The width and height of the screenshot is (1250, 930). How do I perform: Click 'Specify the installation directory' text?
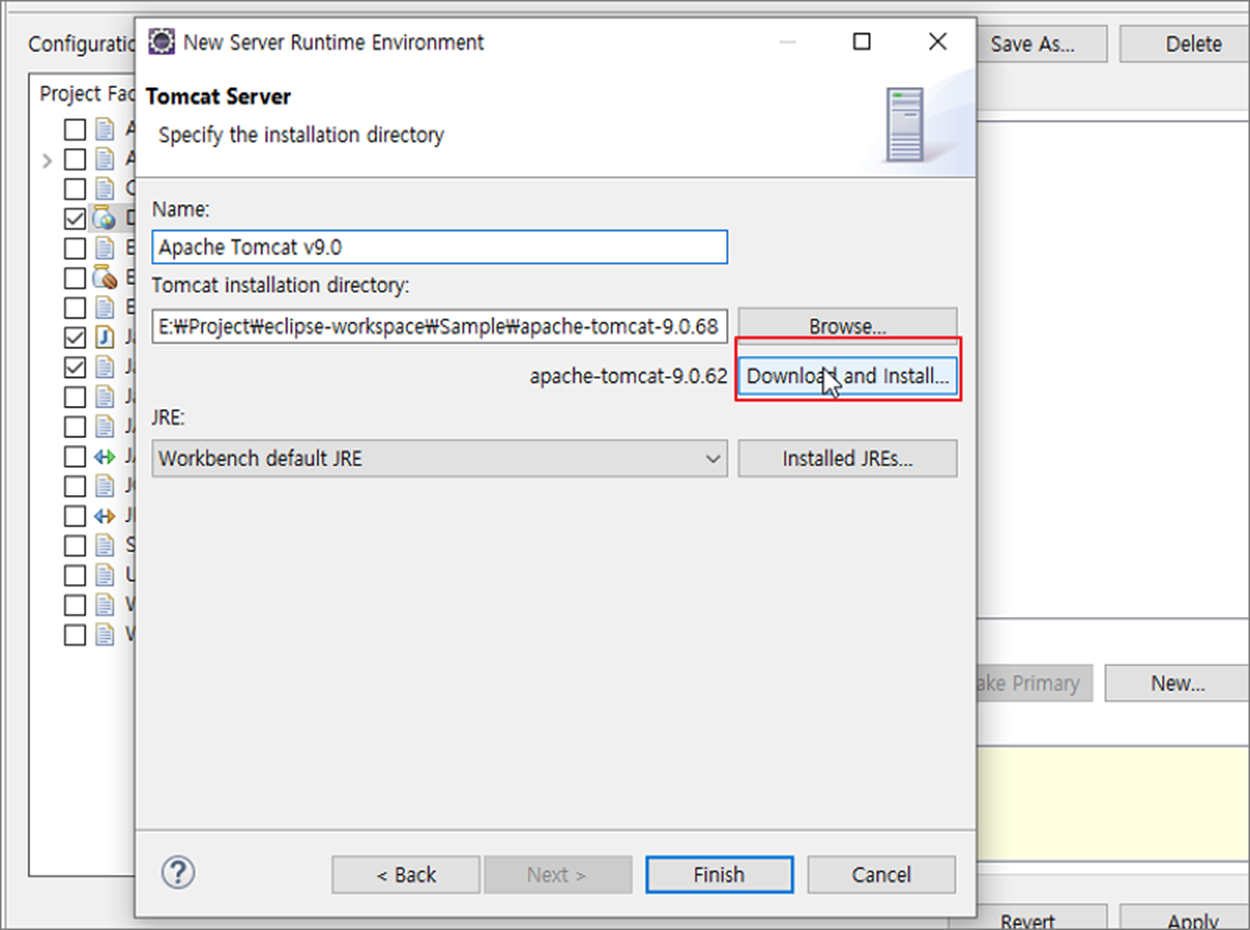tap(301, 134)
